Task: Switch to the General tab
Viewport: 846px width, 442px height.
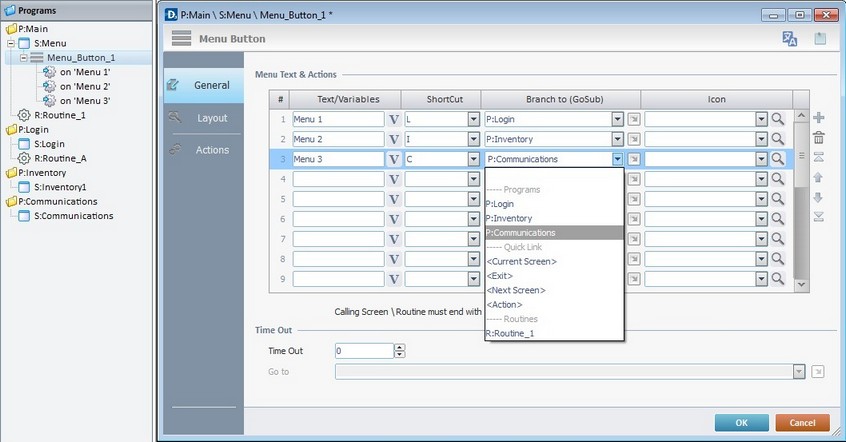Action: [204, 85]
